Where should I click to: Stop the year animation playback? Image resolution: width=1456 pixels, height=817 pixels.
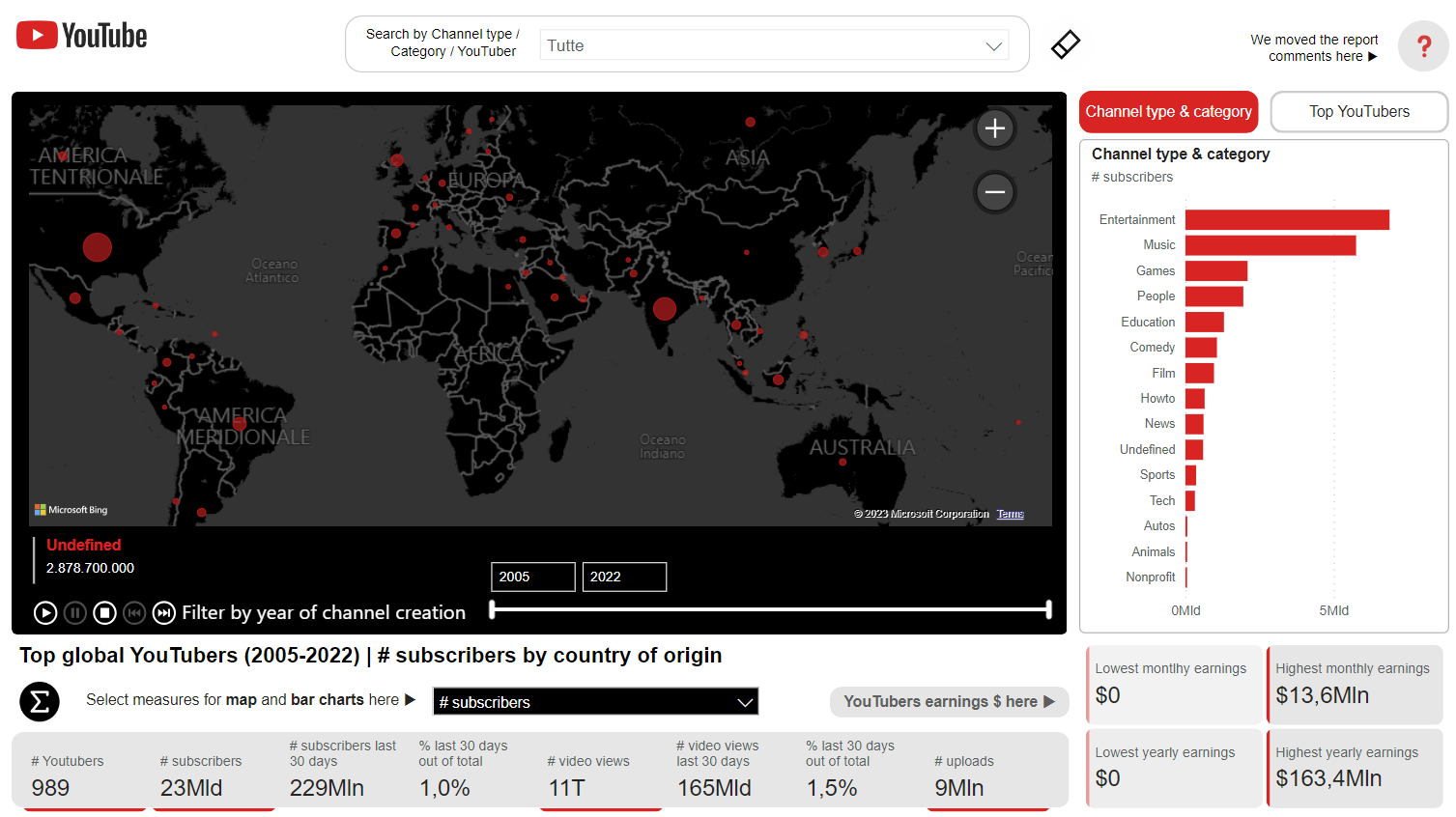point(105,612)
